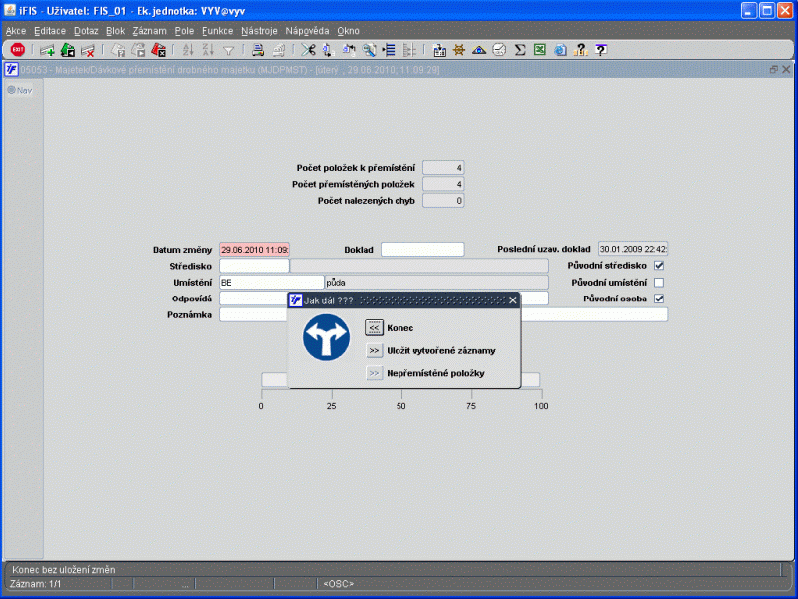Click the Středisko code field
Viewport: 798px width, 599px height.
254,266
